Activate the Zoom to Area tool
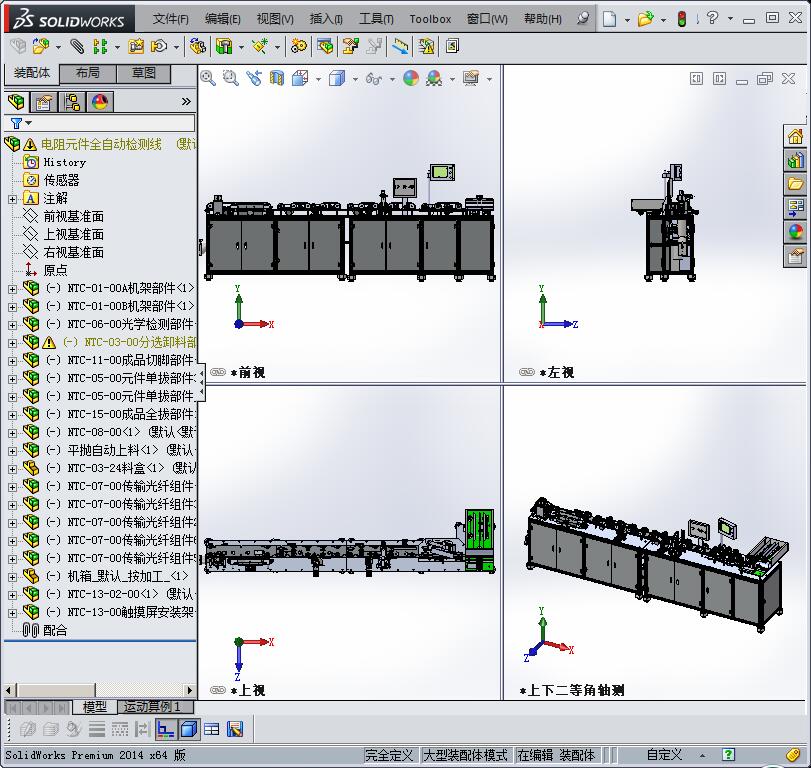The height and width of the screenshot is (768, 811). [231, 79]
